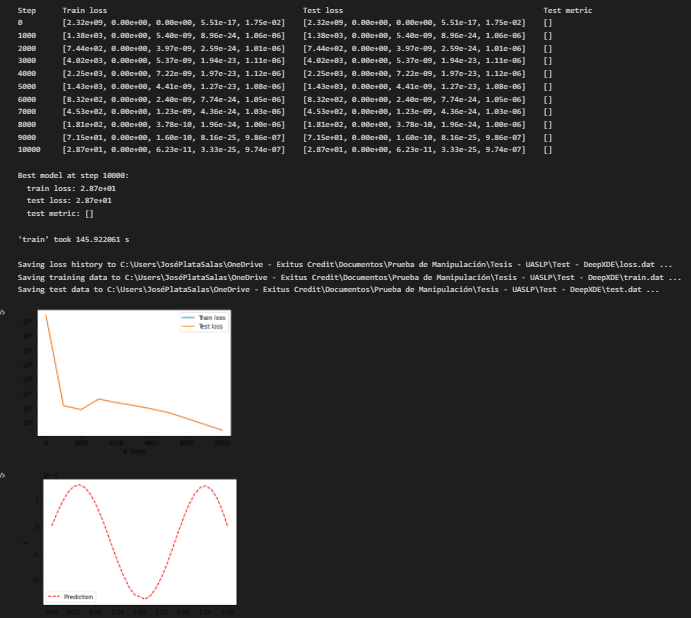Click 'Best model at step 10000:' line
This screenshot has width=691, height=618.
coord(73,175)
